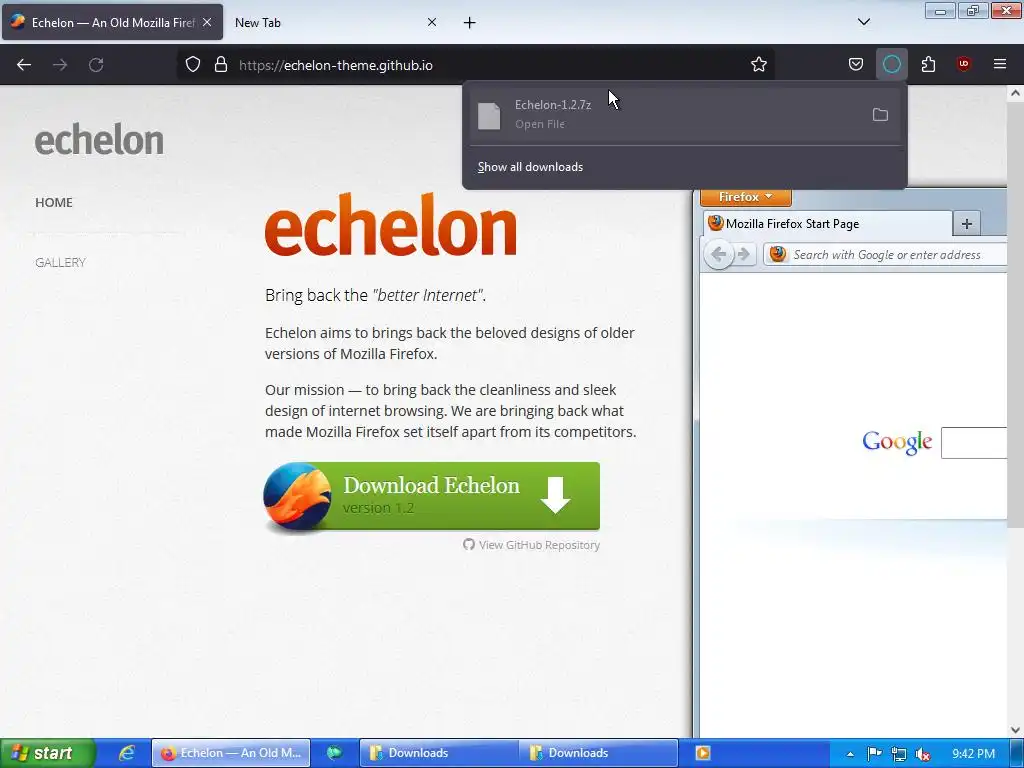Screen dimensions: 1024x768
Task: Click the Download Echelon green button
Action: coord(432,496)
